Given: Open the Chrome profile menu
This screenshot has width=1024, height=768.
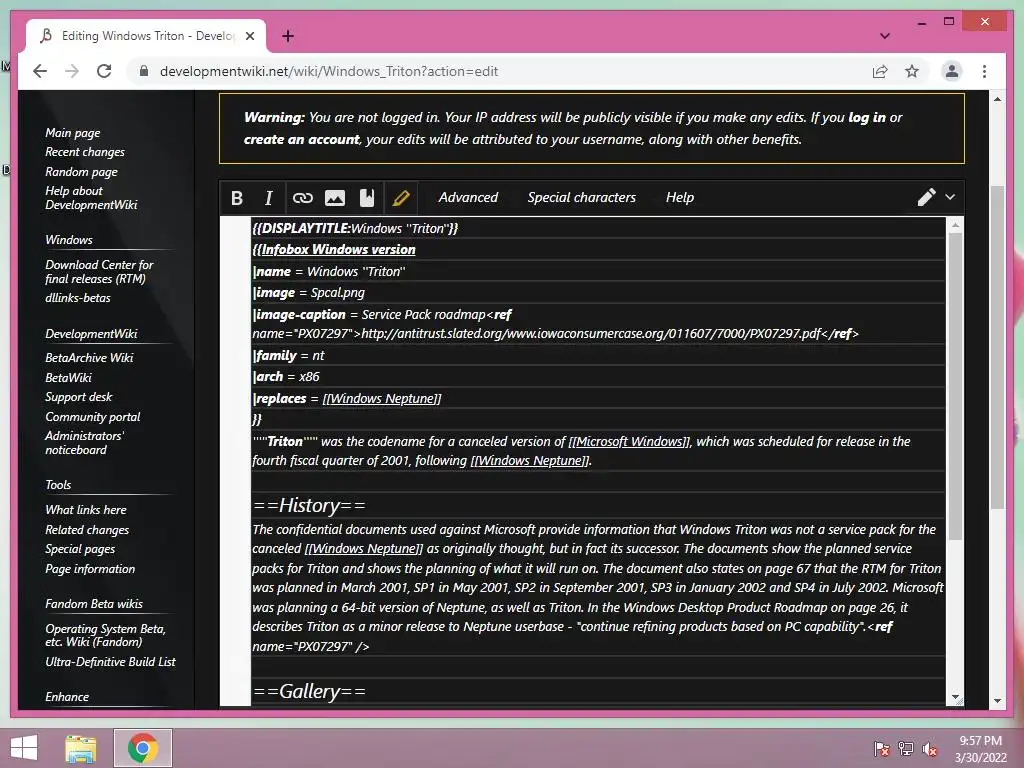Looking at the screenshot, I should (952, 71).
